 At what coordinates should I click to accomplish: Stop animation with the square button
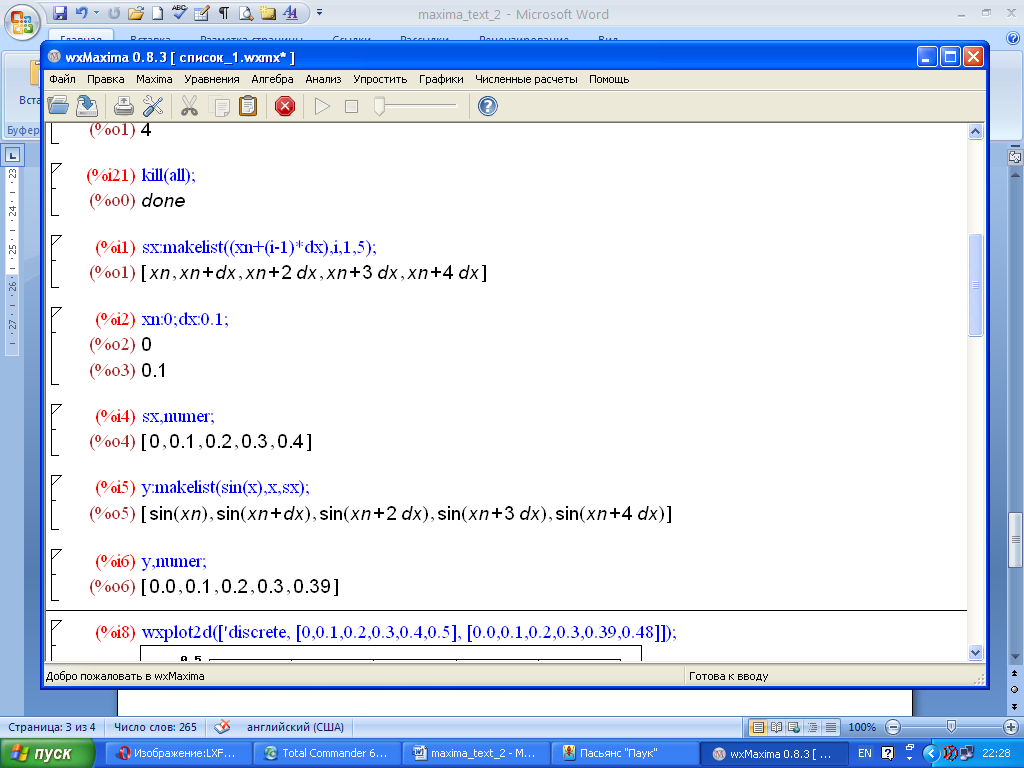[351, 106]
